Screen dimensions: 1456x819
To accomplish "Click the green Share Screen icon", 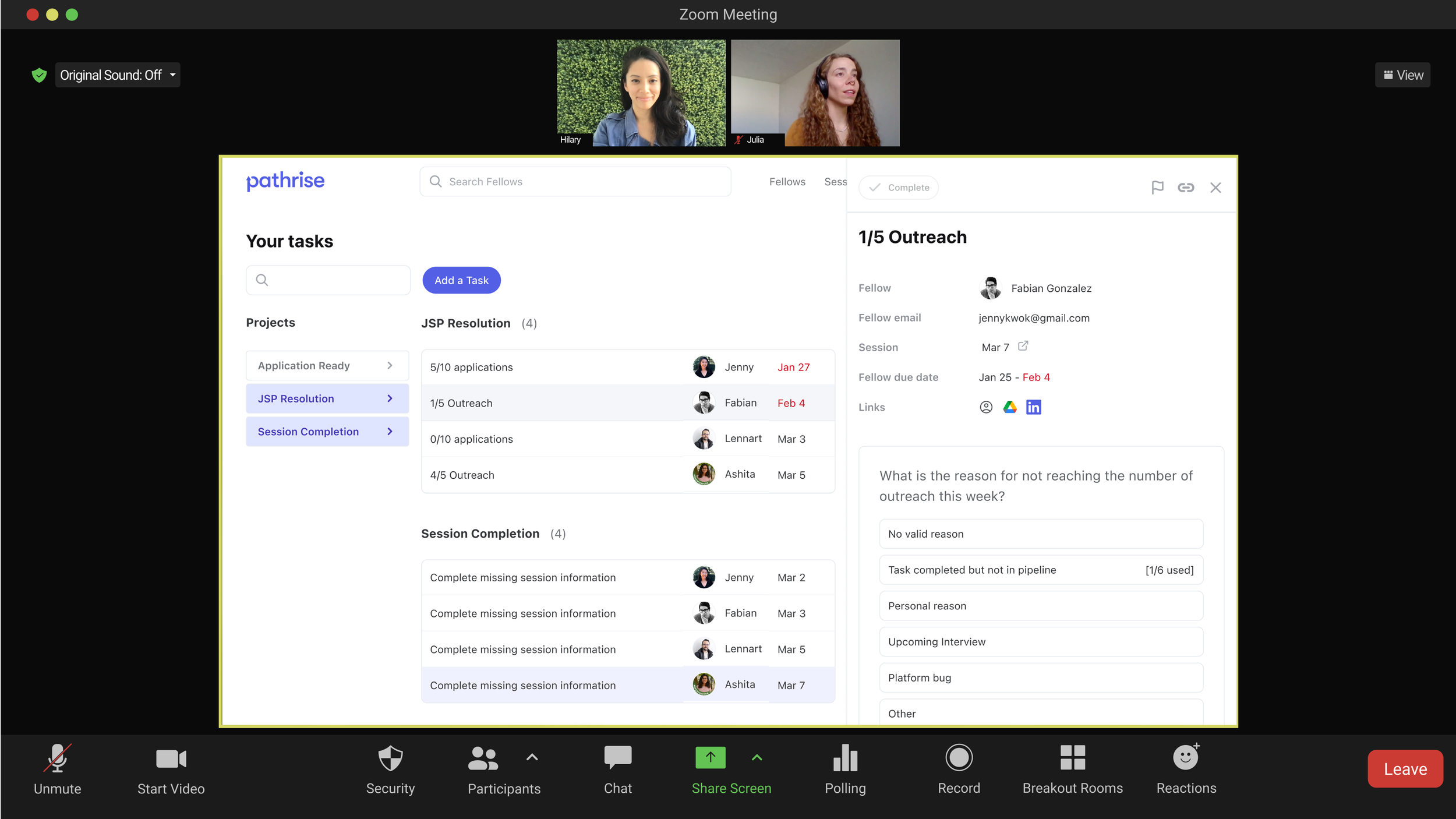I will 711,757.
